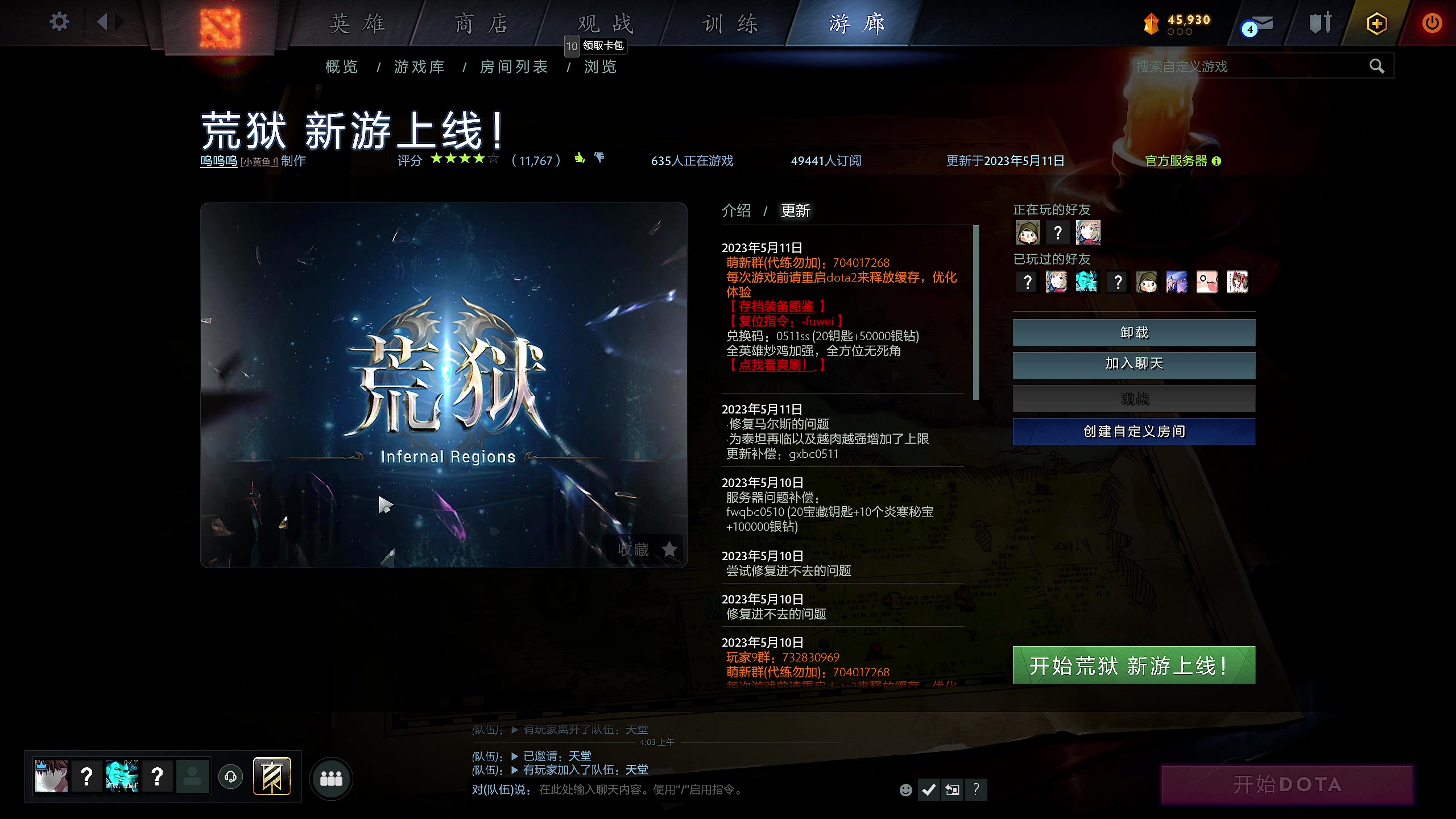Screen dimensions: 1456x819
Task: Switch to the 更新 tab
Action: click(x=796, y=210)
